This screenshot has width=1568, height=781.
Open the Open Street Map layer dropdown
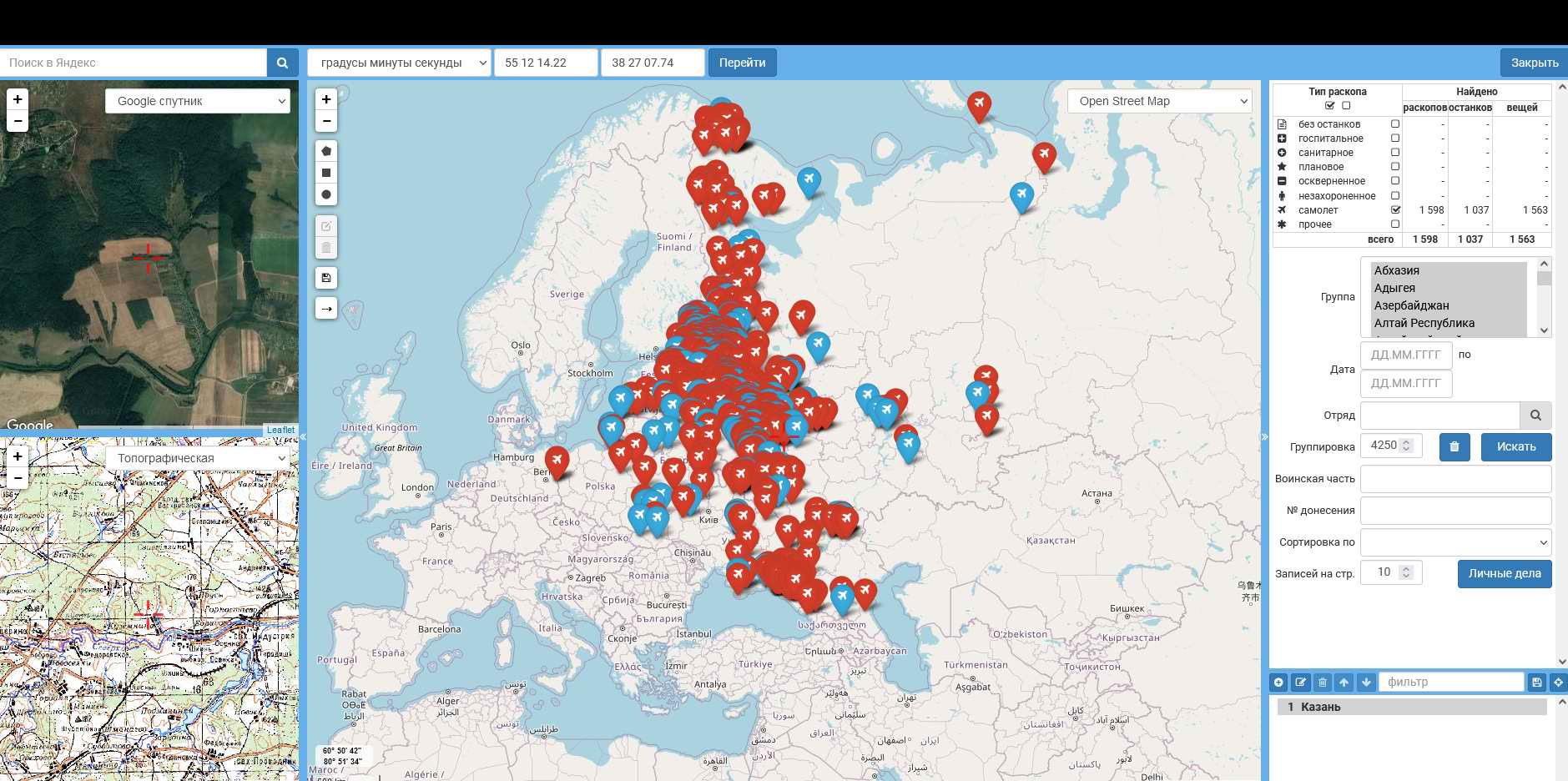(x=1159, y=101)
